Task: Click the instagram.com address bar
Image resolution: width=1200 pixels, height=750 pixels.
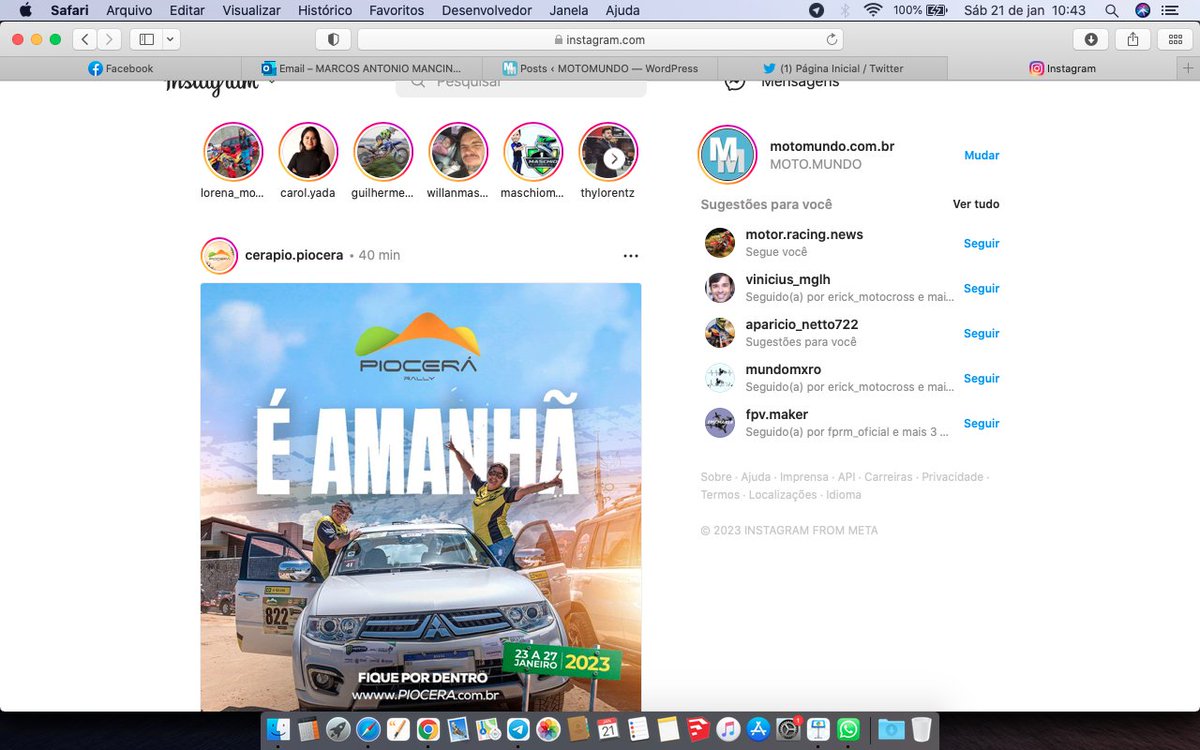Action: point(600,39)
